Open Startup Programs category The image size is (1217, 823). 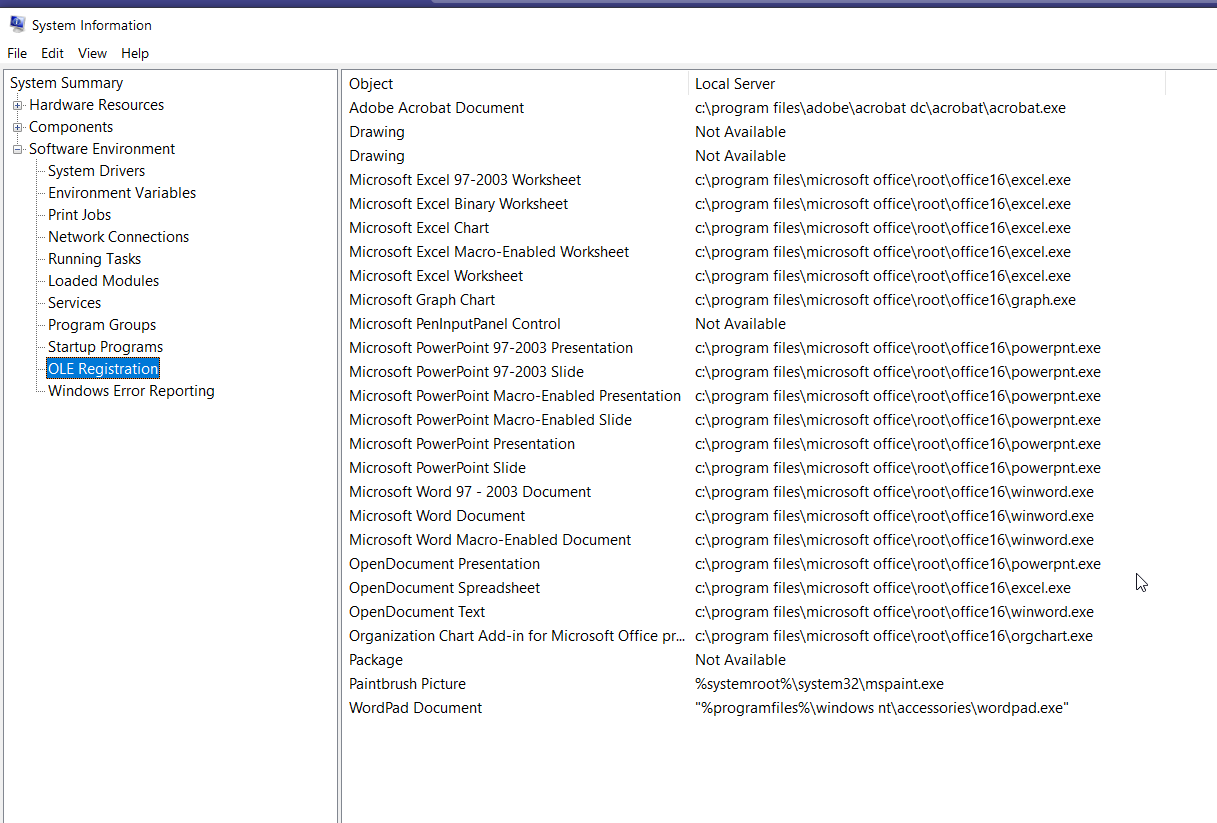pyautogui.click(x=105, y=347)
